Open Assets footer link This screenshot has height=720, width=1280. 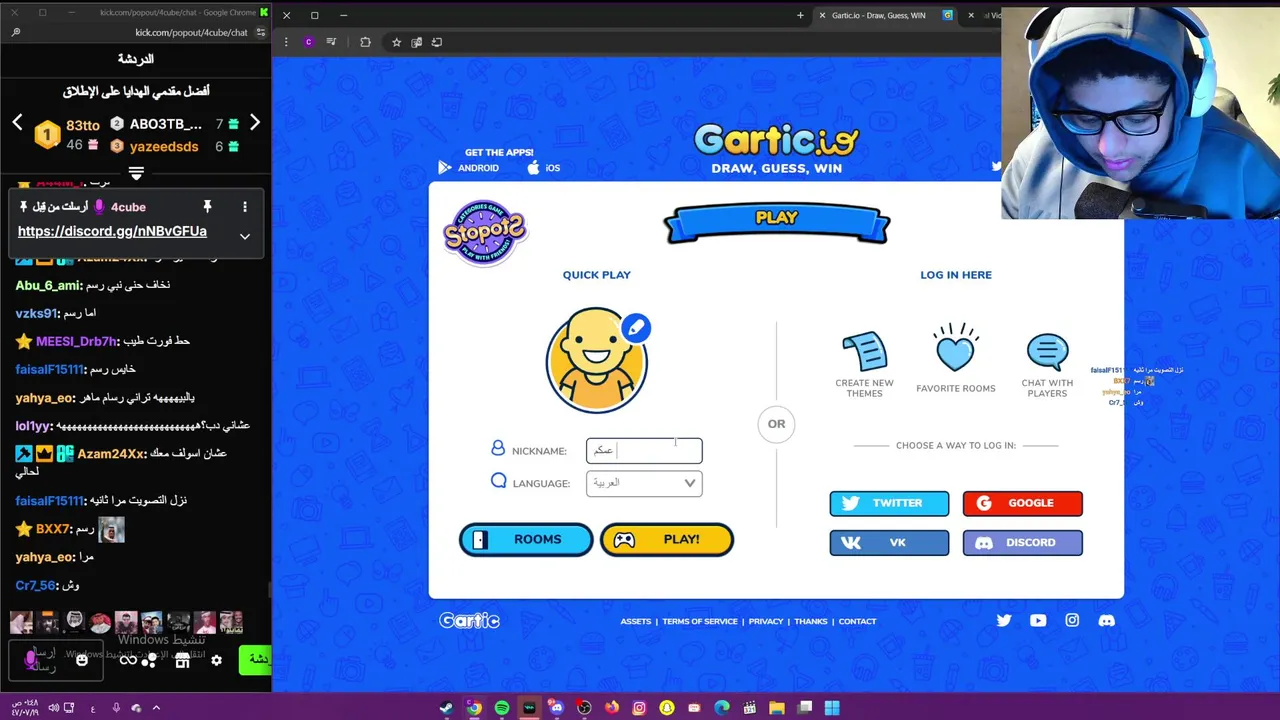tap(635, 621)
